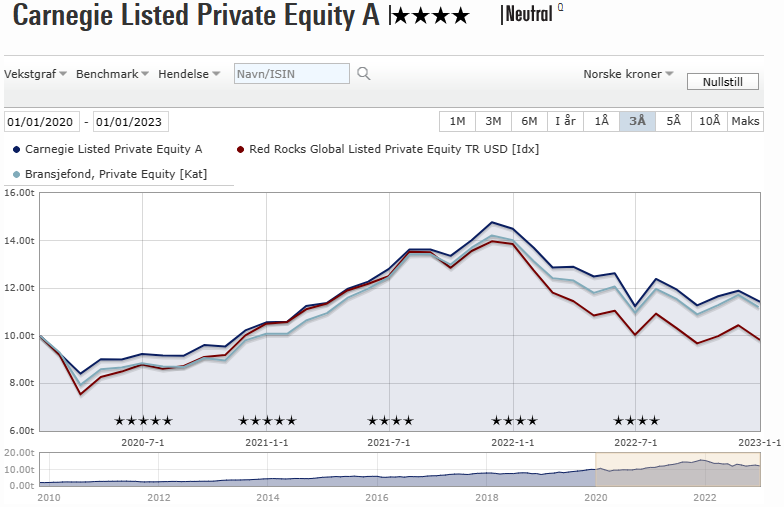
Task: Open the Benchmark dropdown menu
Action: coord(112,74)
